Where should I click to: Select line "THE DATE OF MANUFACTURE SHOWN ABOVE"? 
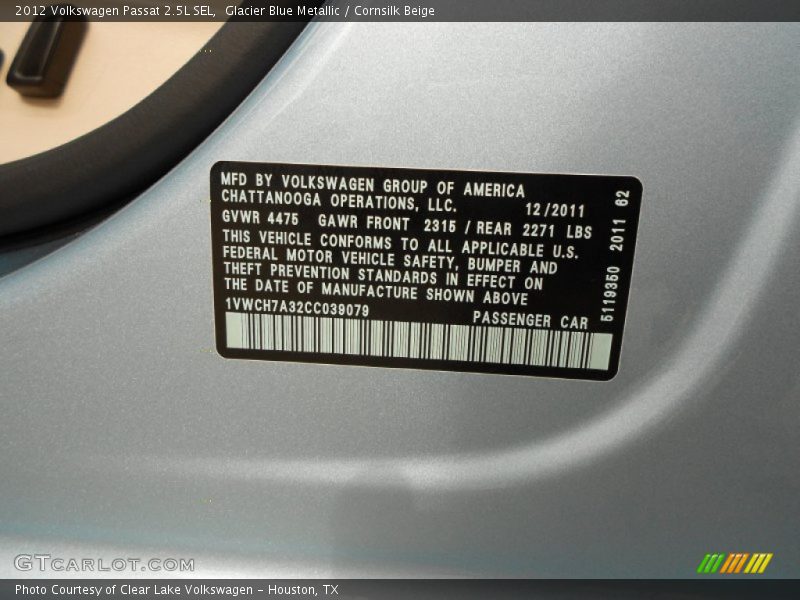pos(376,290)
